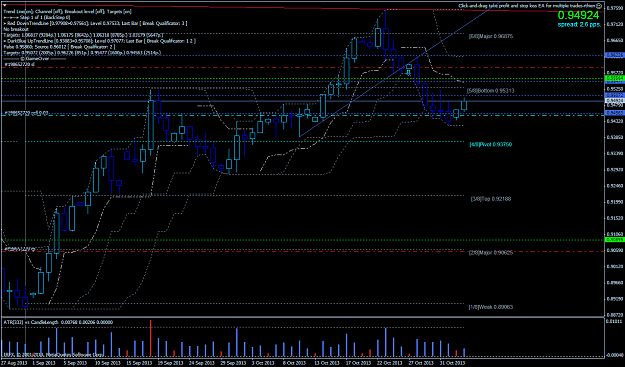Click the Click-and-drag take profit EA name label

pyautogui.click(x=527, y=6)
